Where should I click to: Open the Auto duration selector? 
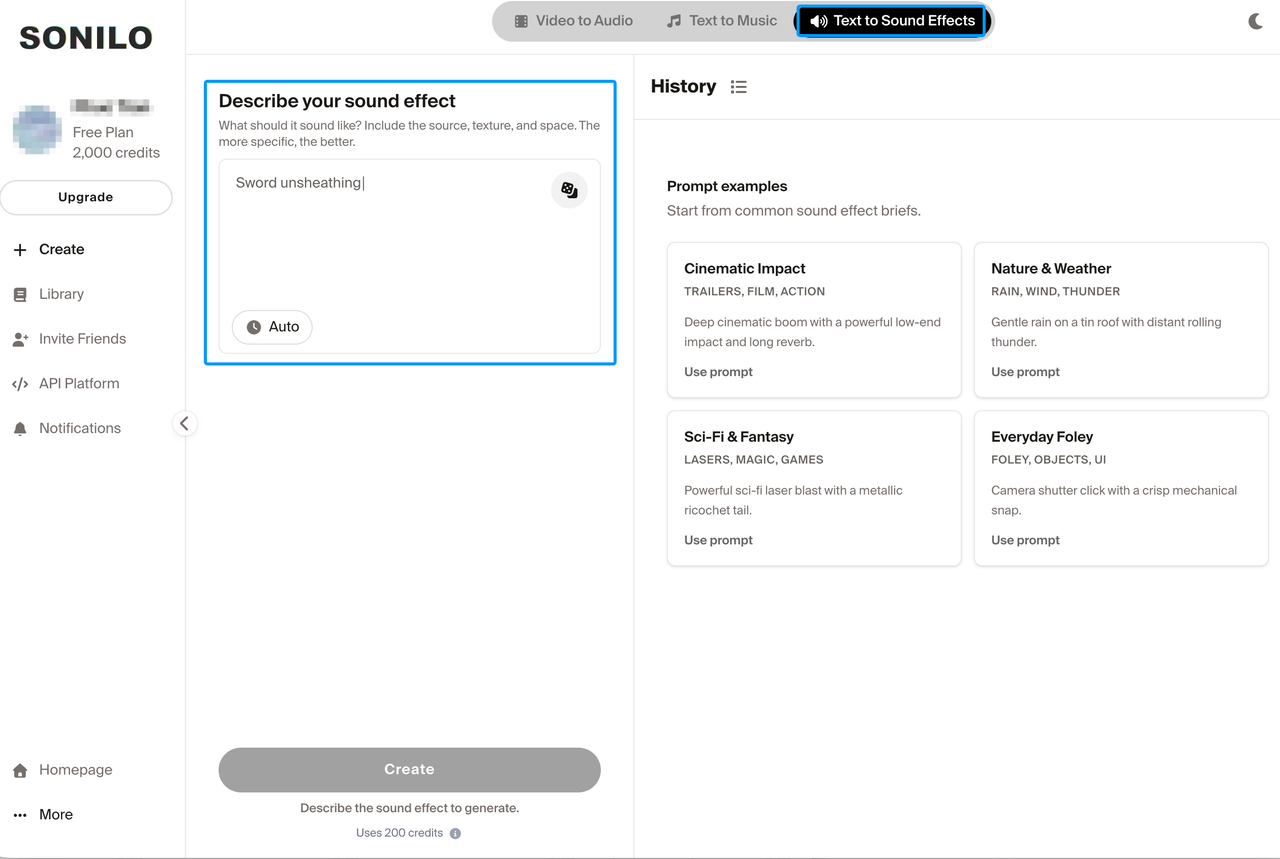pyautogui.click(x=272, y=327)
